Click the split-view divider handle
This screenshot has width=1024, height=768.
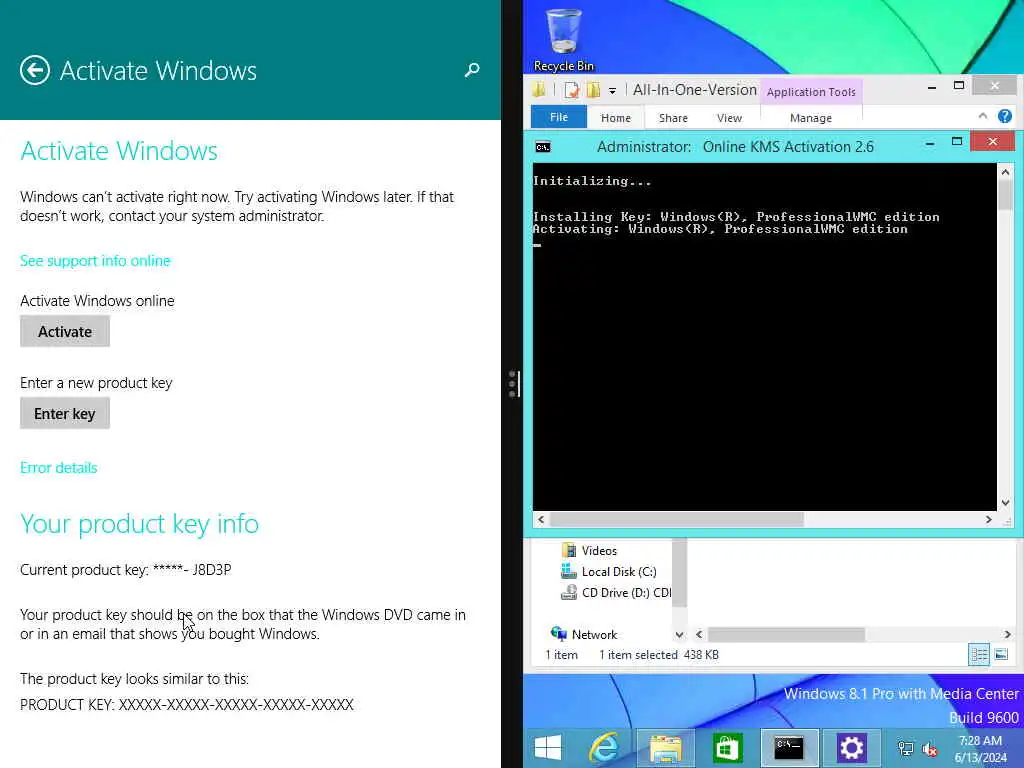coord(513,384)
